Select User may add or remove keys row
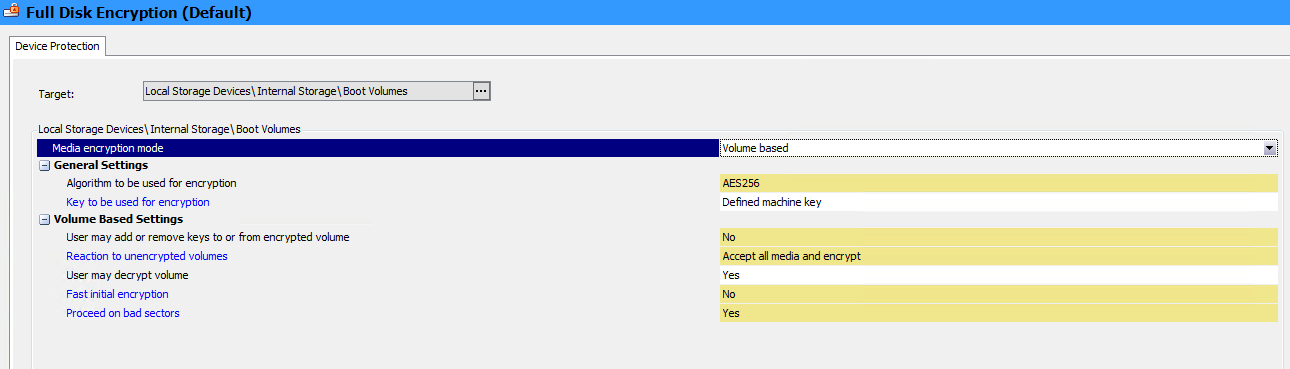The height and width of the screenshot is (369, 1290). 207,237
